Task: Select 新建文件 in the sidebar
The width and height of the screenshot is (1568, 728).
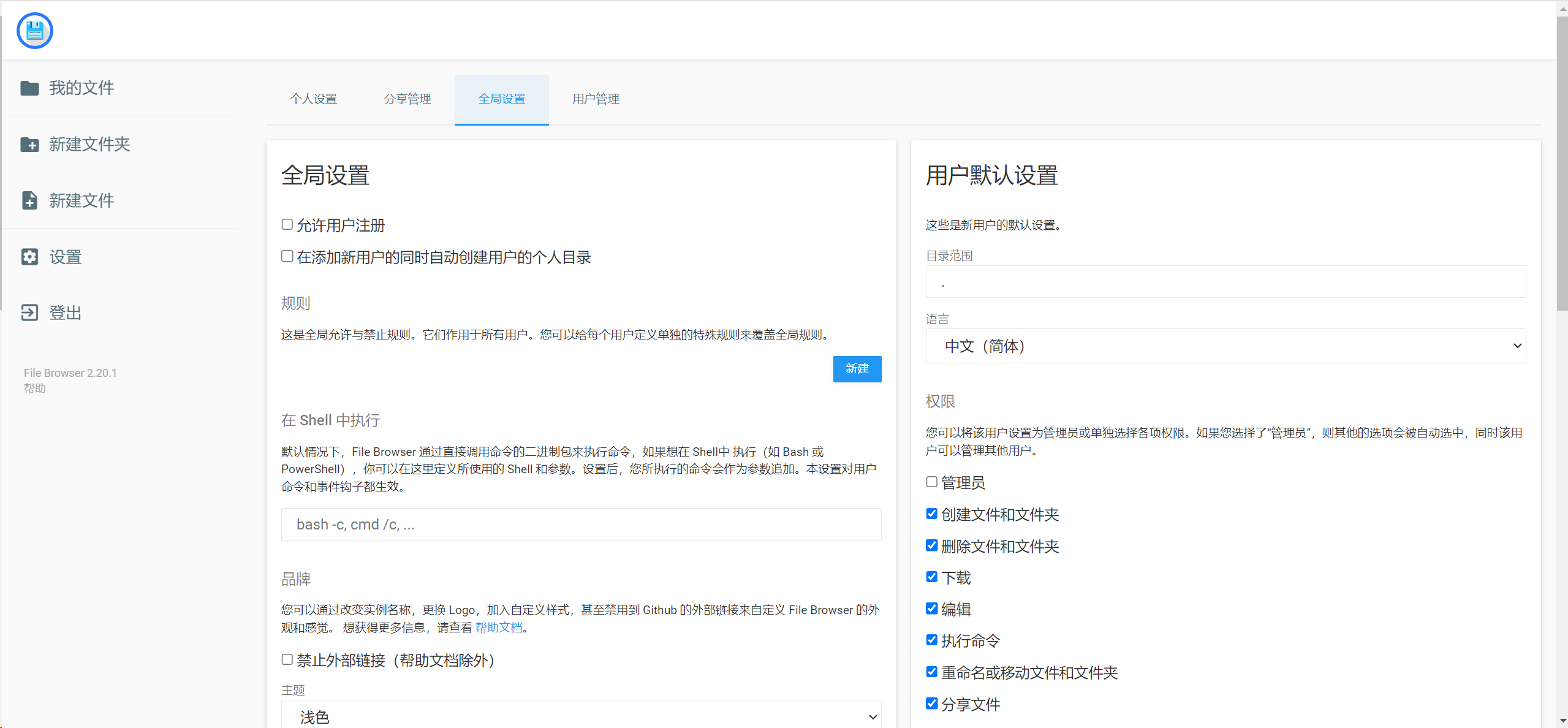Action: (81, 200)
